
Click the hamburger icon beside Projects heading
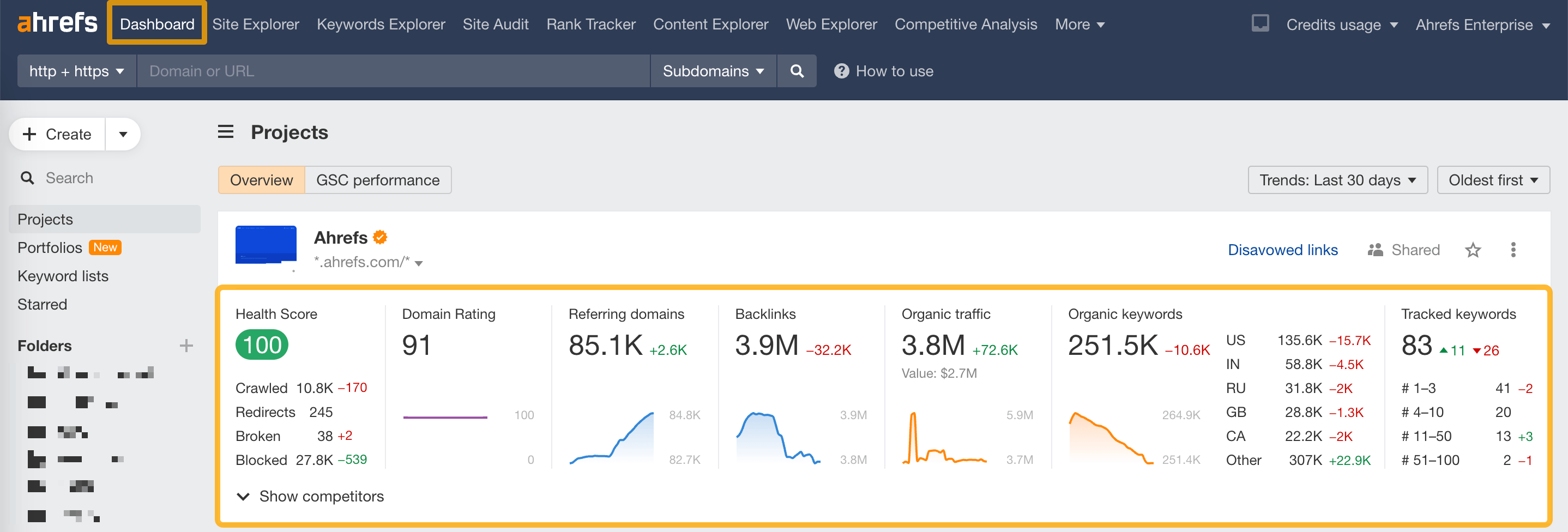pos(225,131)
